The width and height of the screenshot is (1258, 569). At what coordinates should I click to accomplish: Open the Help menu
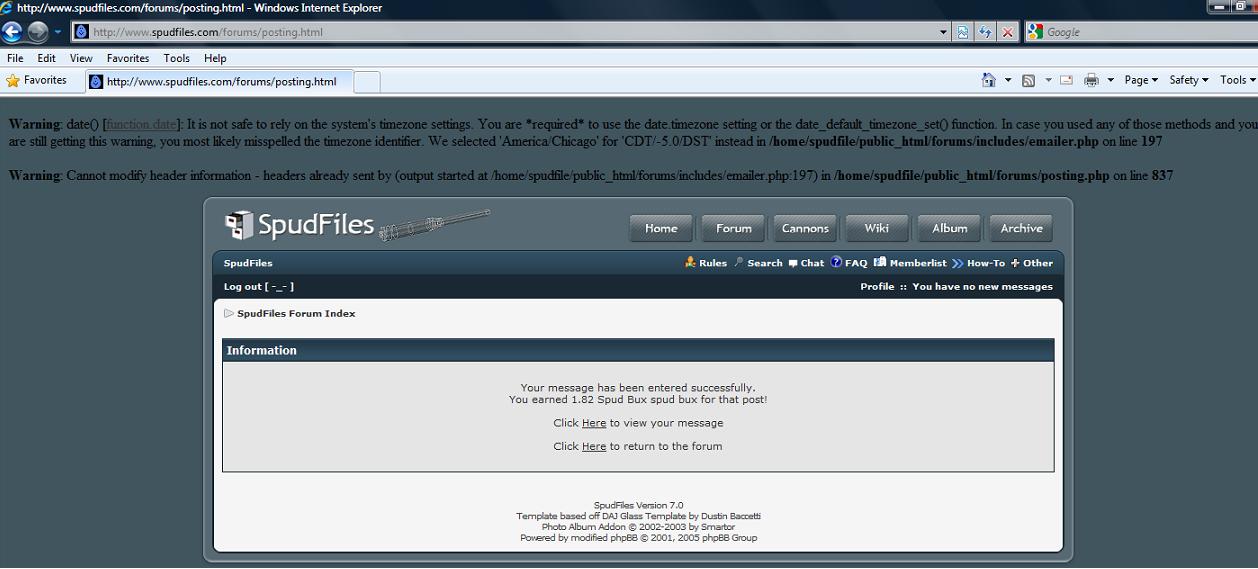pyautogui.click(x=215, y=58)
